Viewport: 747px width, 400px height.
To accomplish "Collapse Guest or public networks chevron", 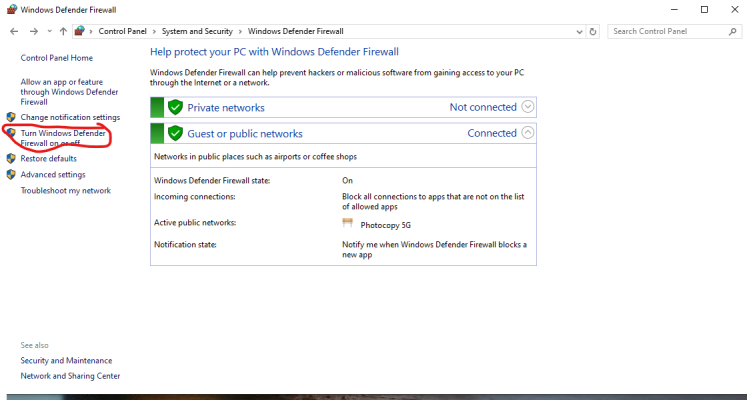I will (527, 133).
